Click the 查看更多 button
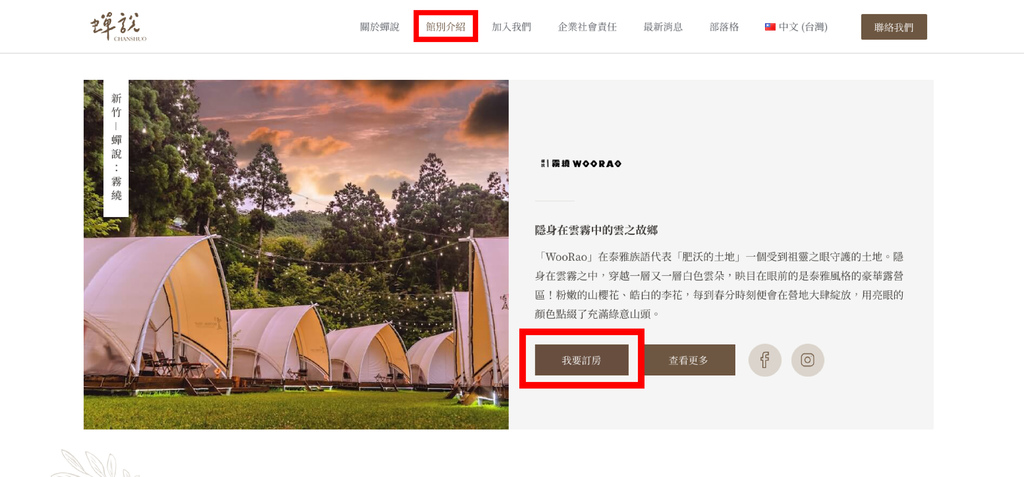Screen dimensions: 1024x477 tap(688, 360)
